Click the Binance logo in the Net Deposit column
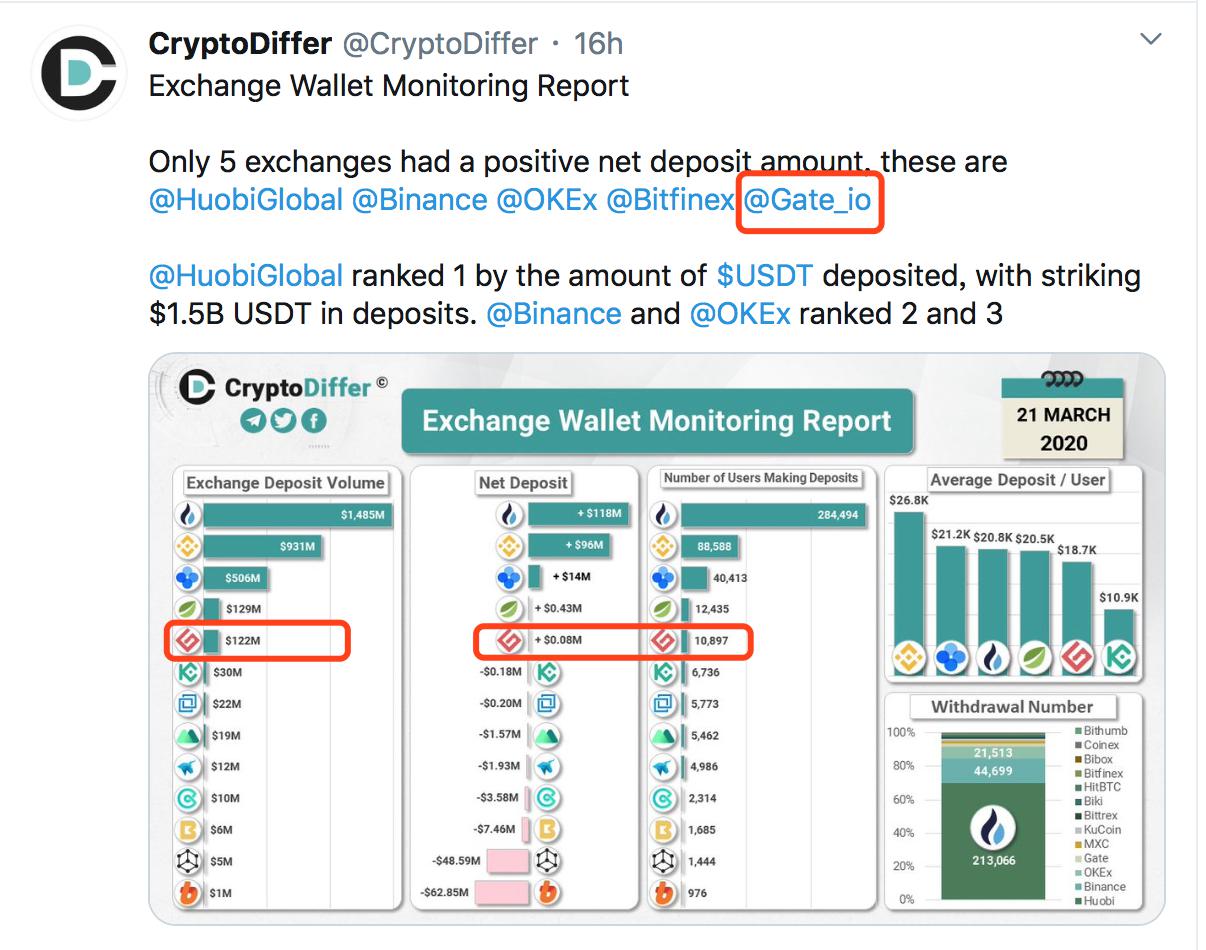The image size is (1206, 950). [511, 546]
